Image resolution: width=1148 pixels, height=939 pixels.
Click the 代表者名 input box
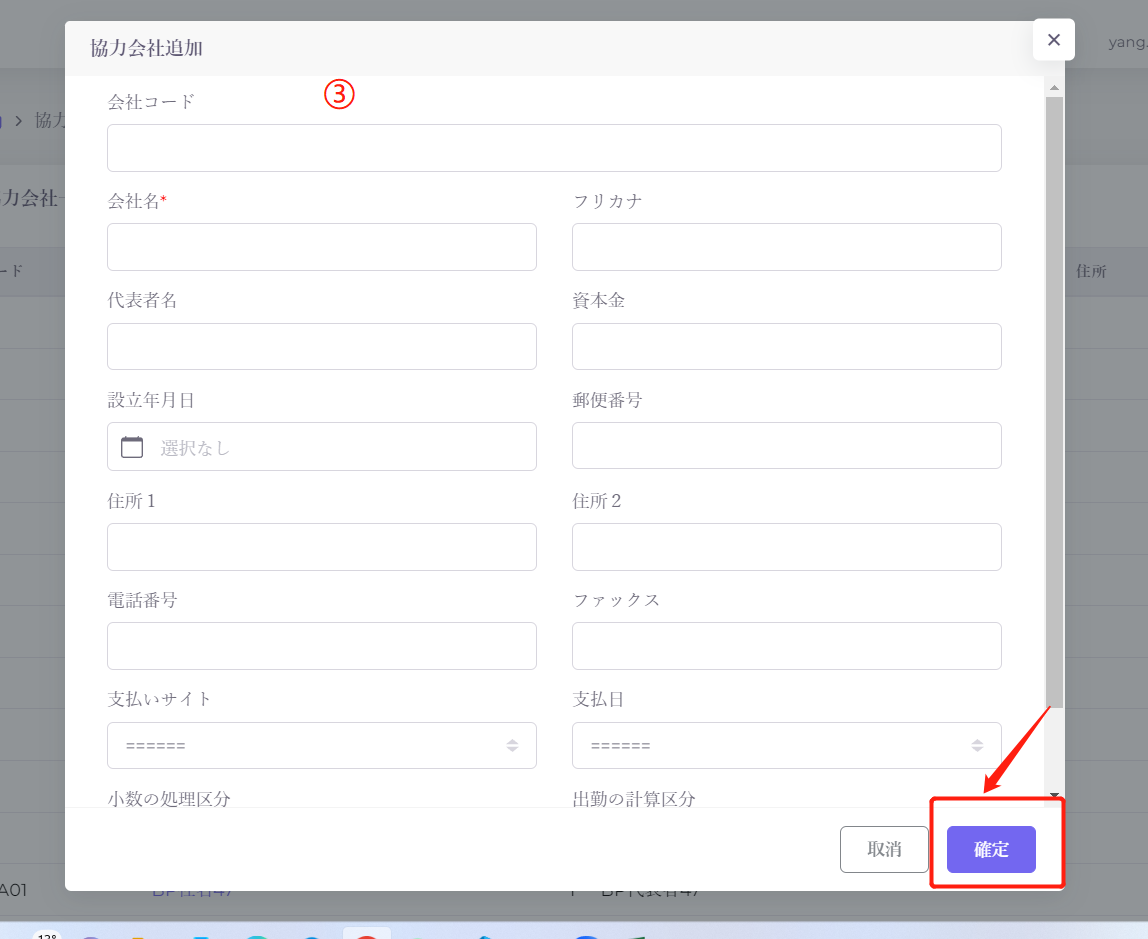coord(321,347)
